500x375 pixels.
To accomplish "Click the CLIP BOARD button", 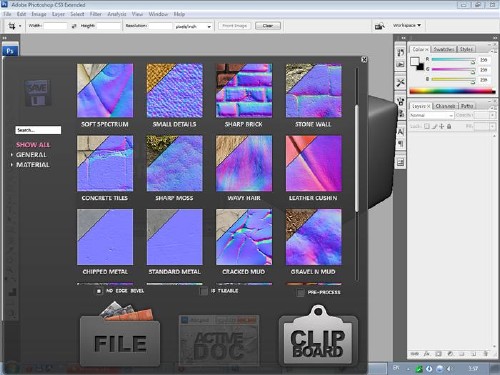I will pyautogui.click(x=318, y=337).
